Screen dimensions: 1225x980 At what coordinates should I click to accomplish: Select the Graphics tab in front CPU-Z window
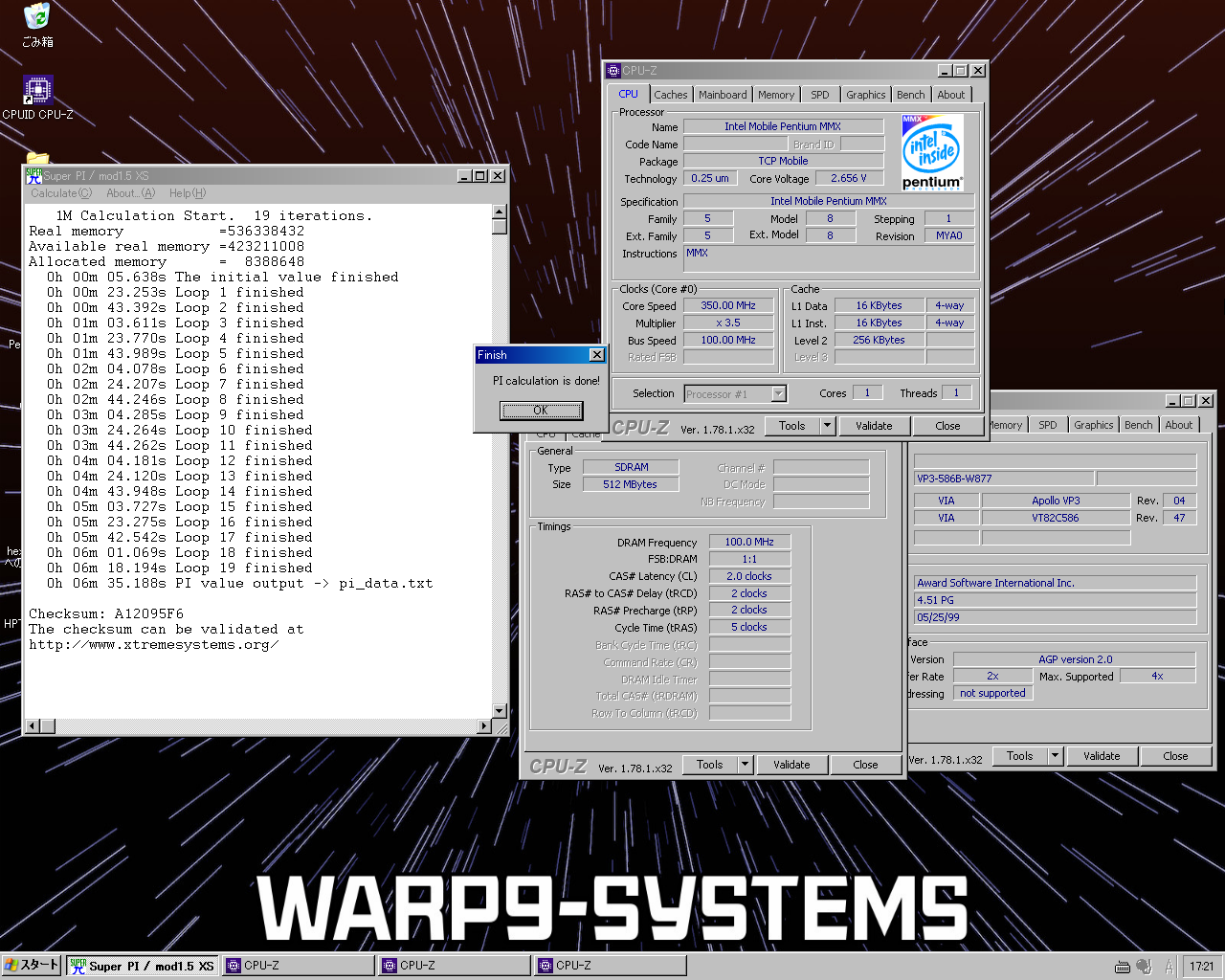point(866,95)
